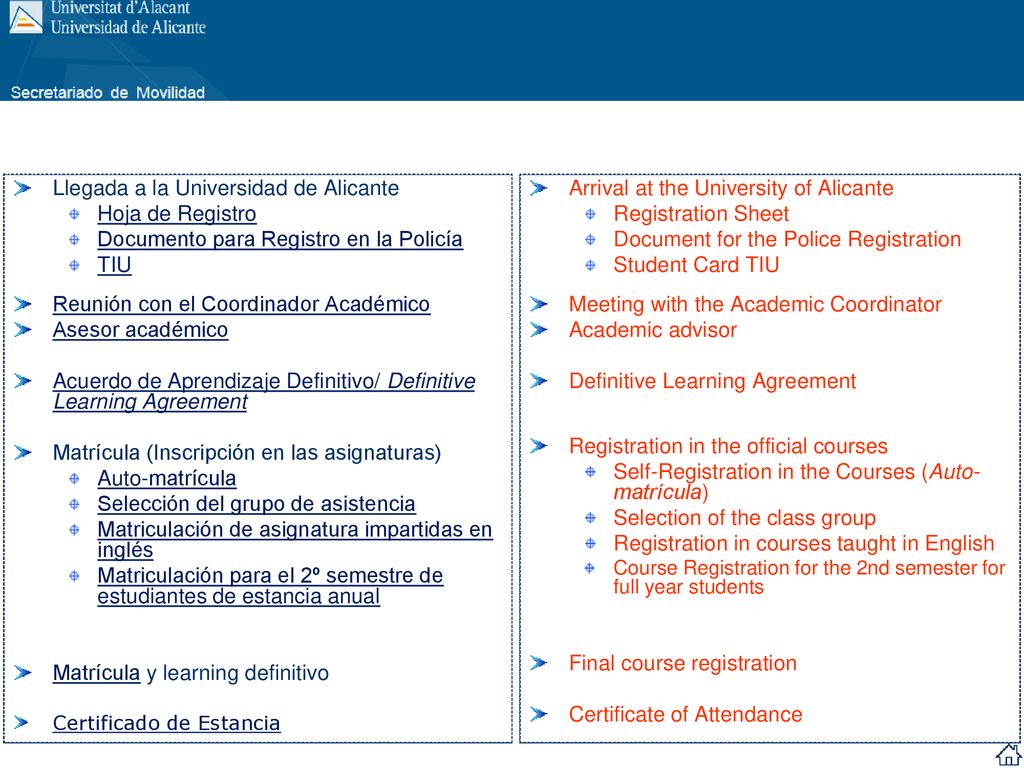Click 'Academic advisor' text
The width and height of the screenshot is (1024, 768).
[652, 330]
